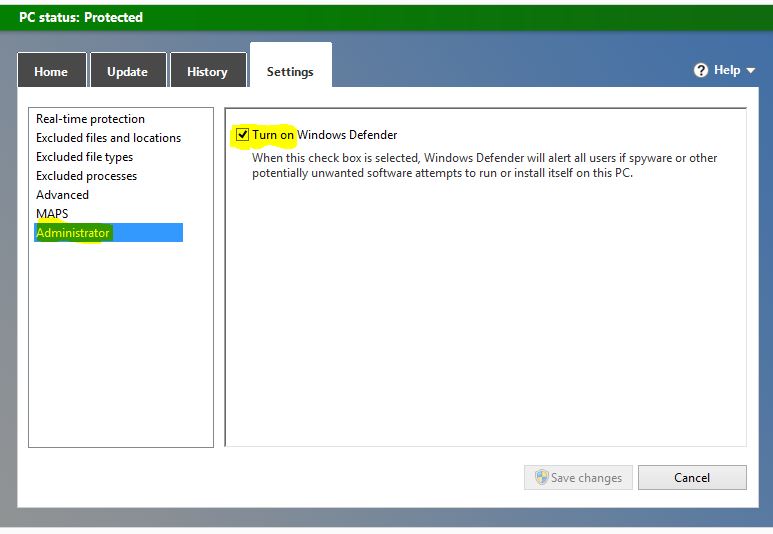Click the Help question mark icon
Viewport: 773px width, 534px height.
click(x=701, y=71)
